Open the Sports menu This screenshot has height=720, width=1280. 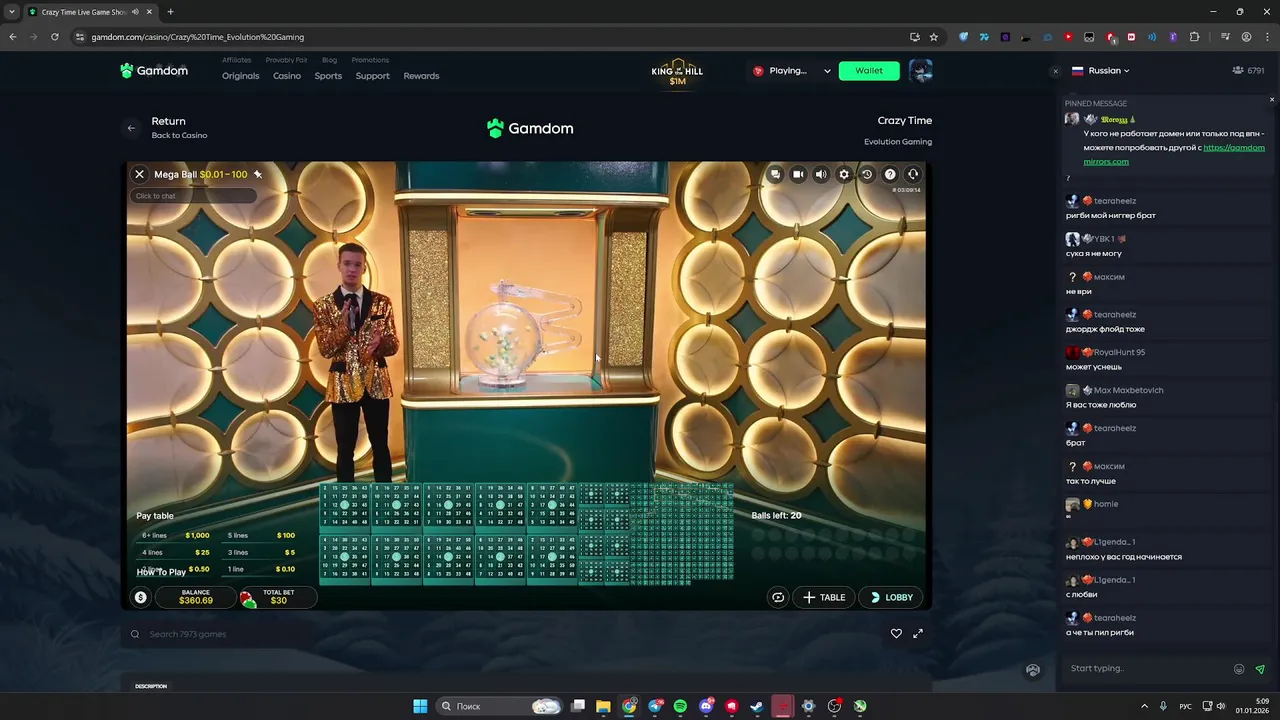(x=328, y=76)
